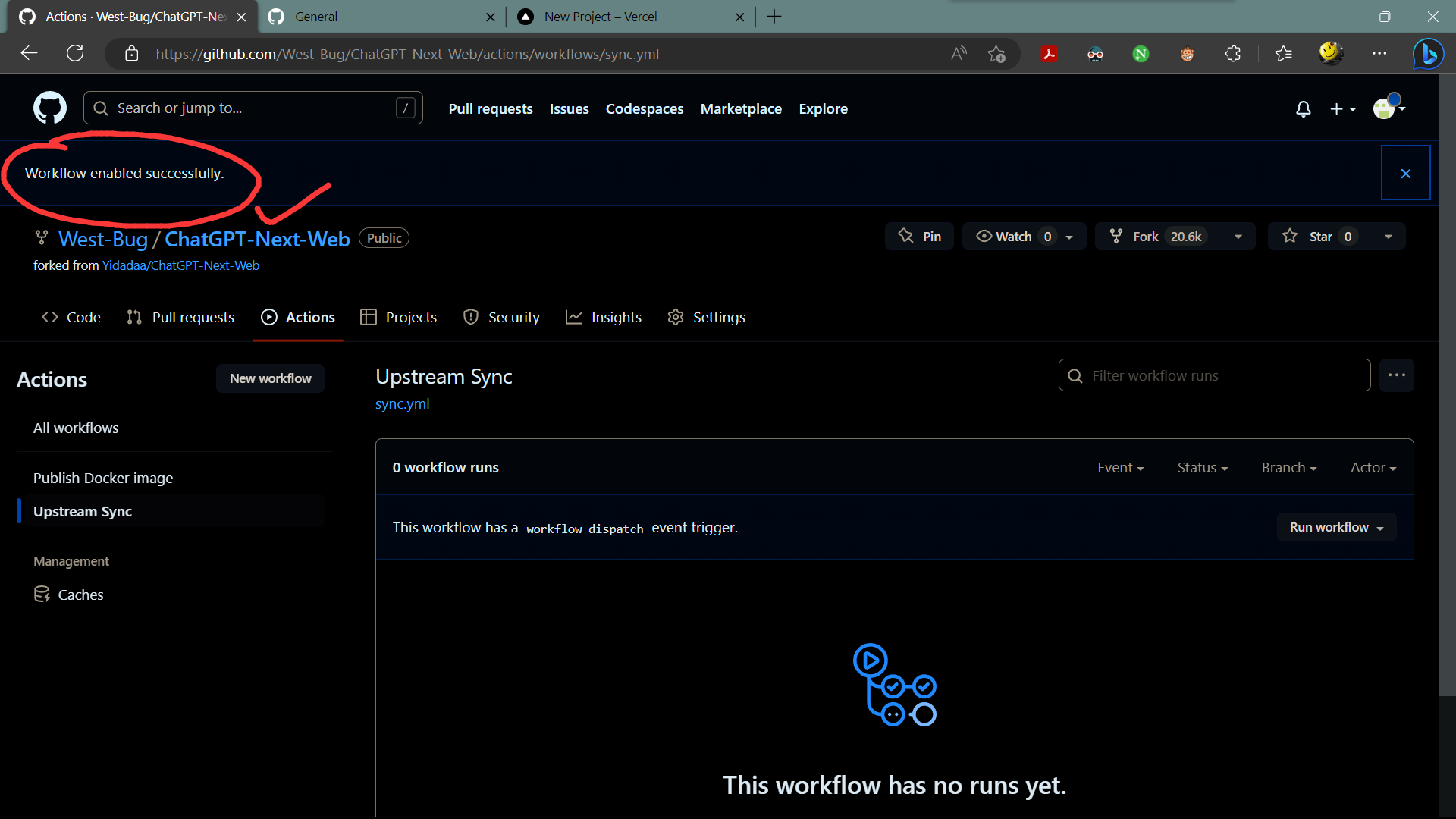The image size is (1456, 819).
Task: Dismiss the workflow enabled banner
Action: tap(1405, 174)
